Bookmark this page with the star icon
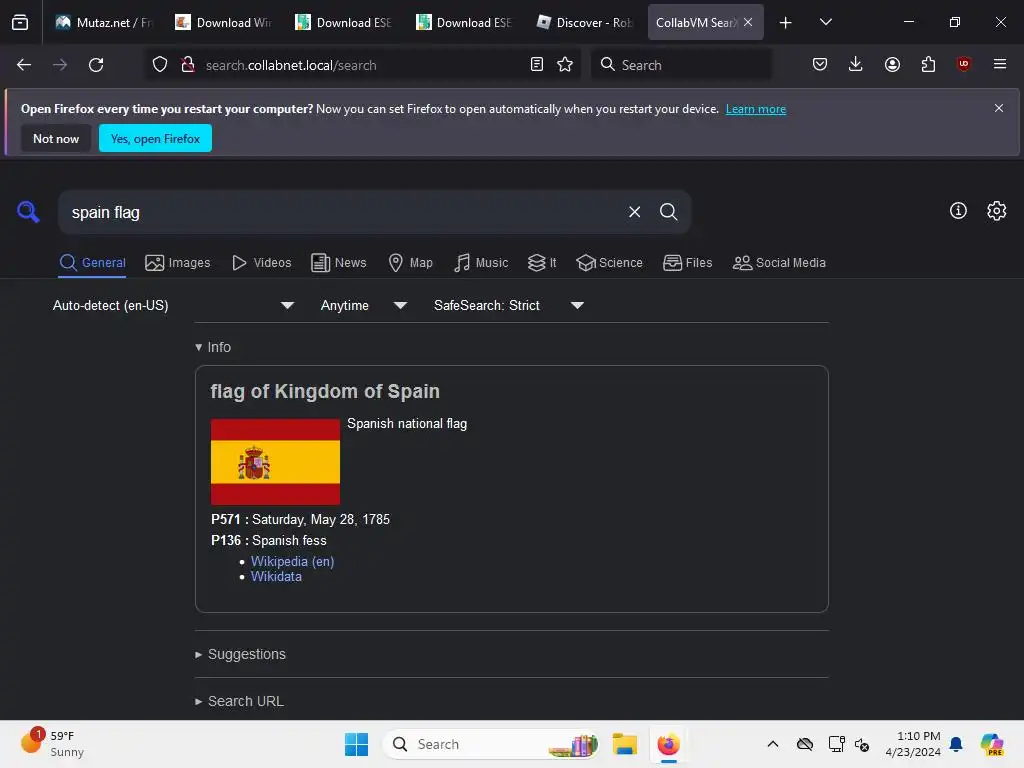 (x=565, y=65)
